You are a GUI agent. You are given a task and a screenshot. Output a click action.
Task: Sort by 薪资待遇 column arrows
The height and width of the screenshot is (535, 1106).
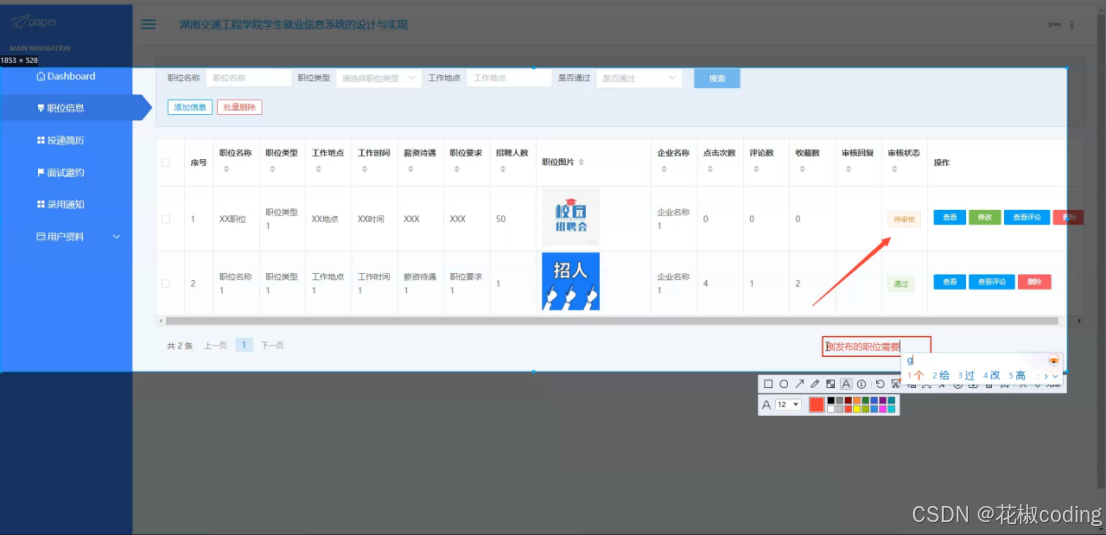pos(410,169)
